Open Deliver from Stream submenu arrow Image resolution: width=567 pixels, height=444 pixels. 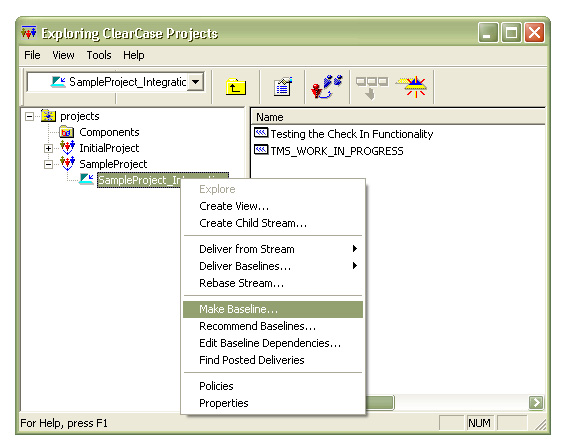click(355, 249)
